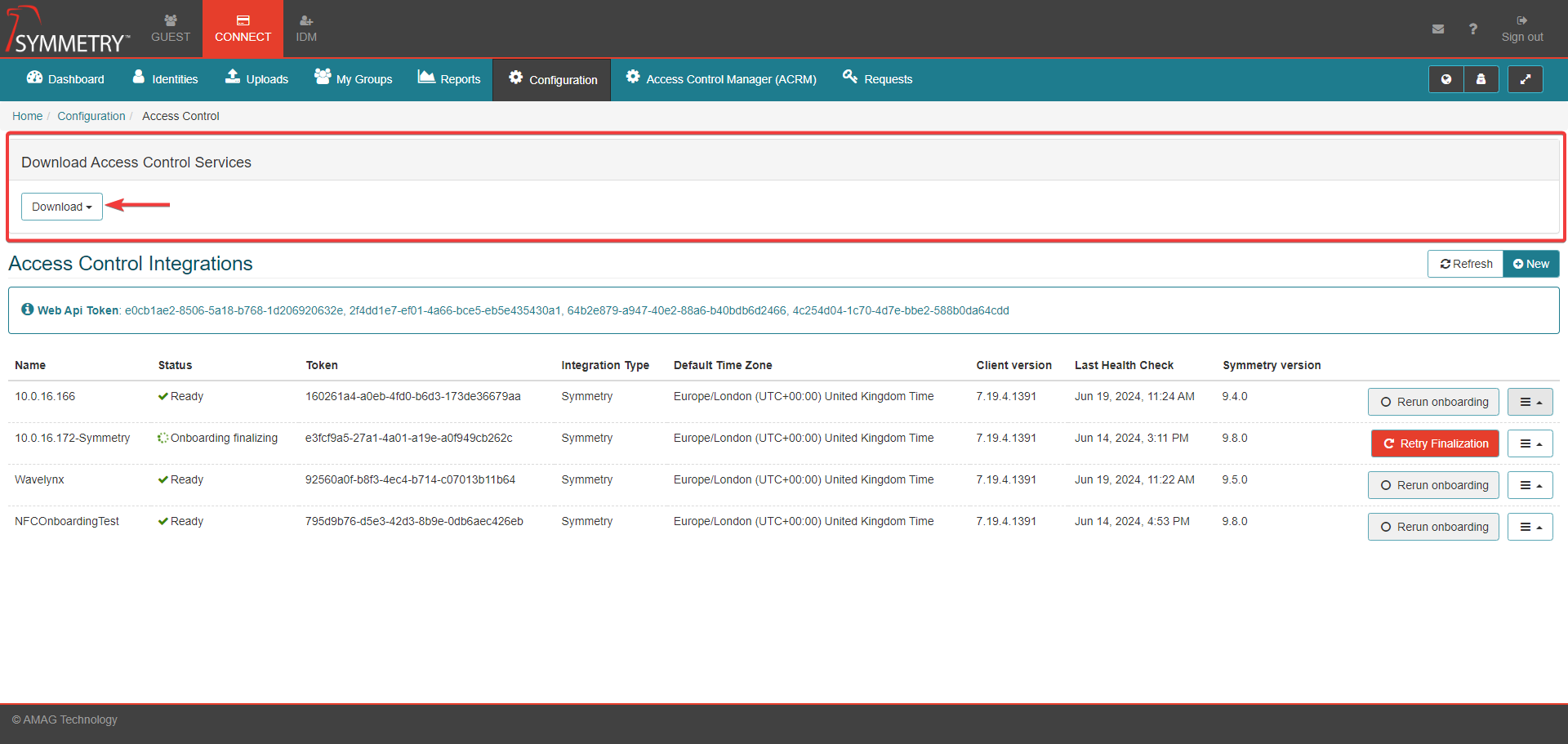Click Jun 14, 2024, 3:11 PM health check
The width and height of the screenshot is (1568, 744).
[x=1131, y=438]
